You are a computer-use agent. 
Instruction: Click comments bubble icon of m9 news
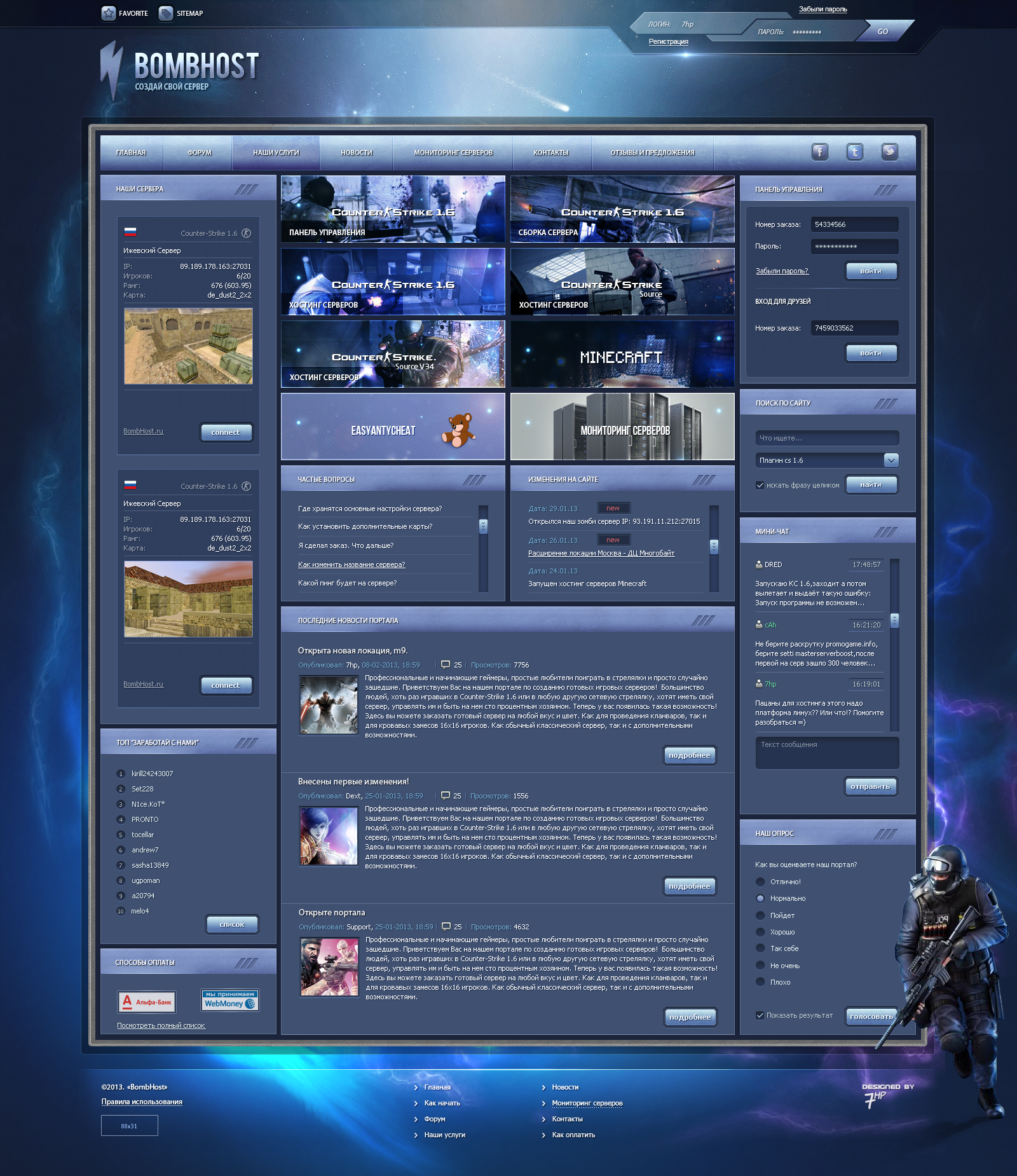446,665
